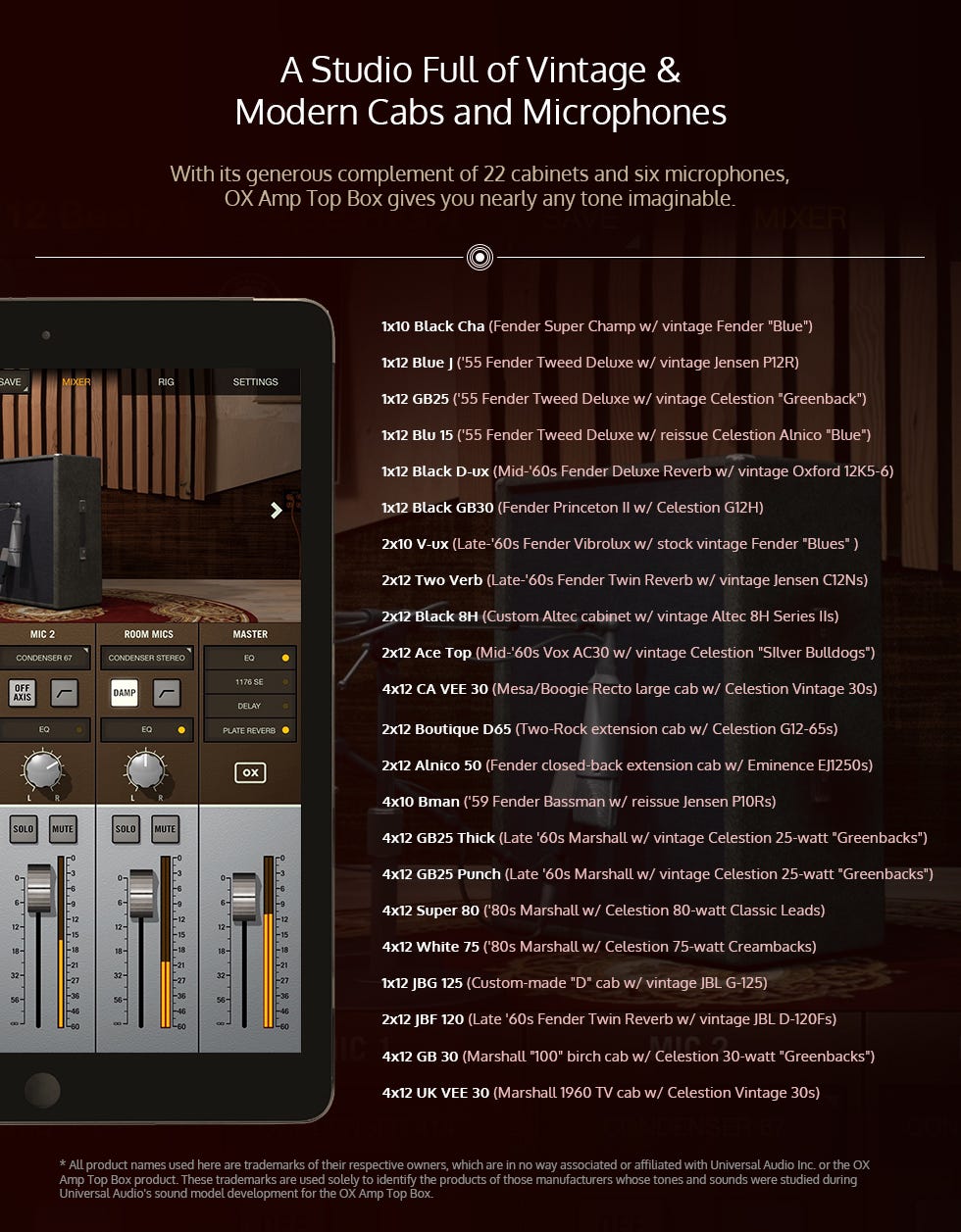Viewport: 961px width, 1232px height.
Task: Click "1x12 JBG 125" cabinet entry
Action: [575, 983]
